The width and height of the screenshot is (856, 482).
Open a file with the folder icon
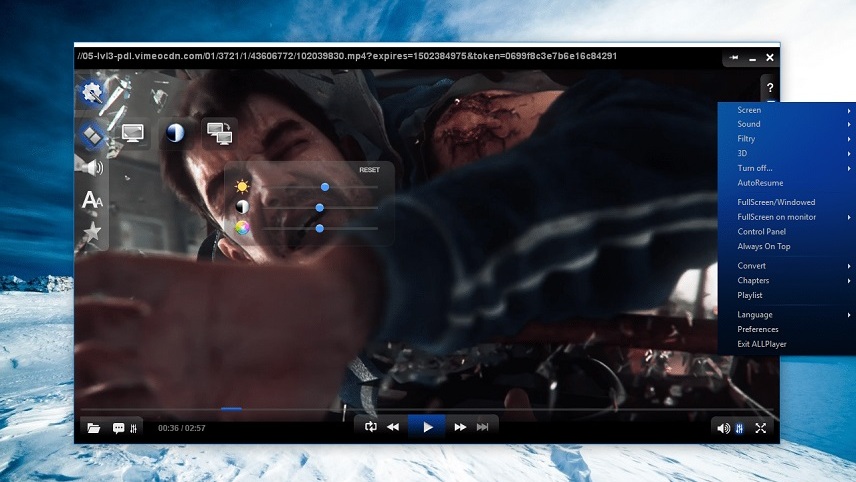tap(94, 428)
